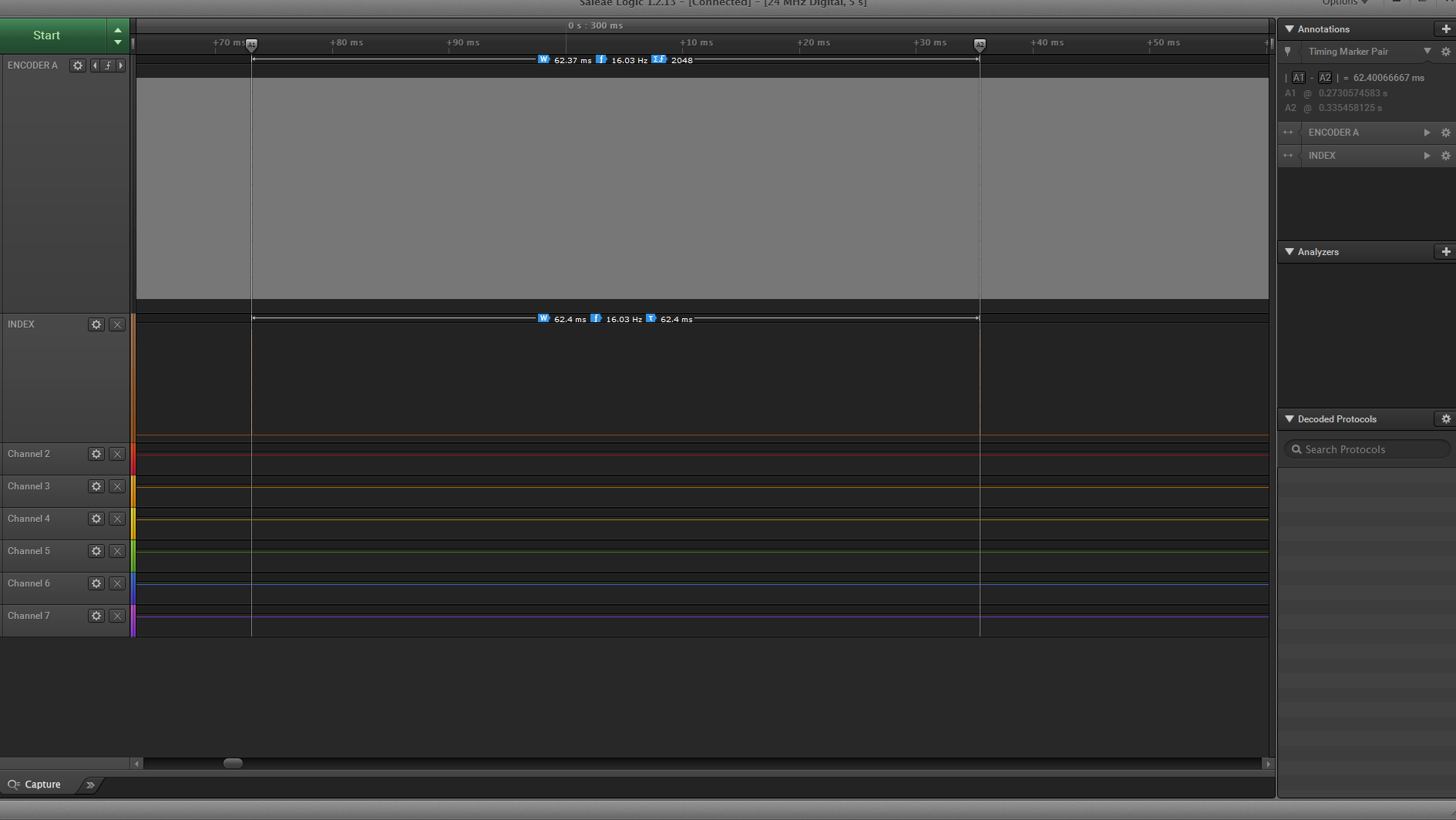The image size is (1456, 820).
Task: Click Channel 2 red color strip
Action: click(133, 459)
